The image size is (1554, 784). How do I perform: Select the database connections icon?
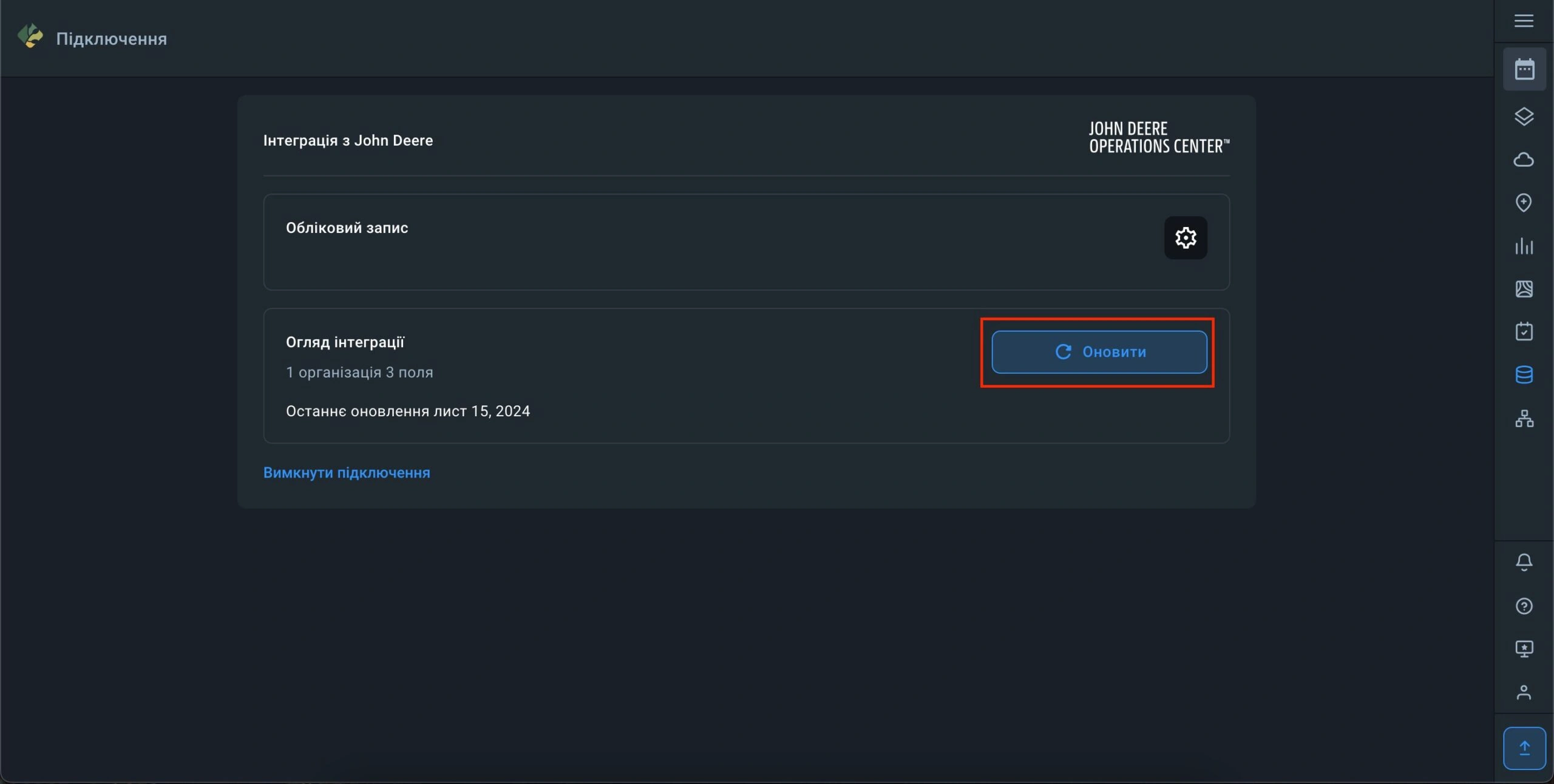[x=1524, y=374]
